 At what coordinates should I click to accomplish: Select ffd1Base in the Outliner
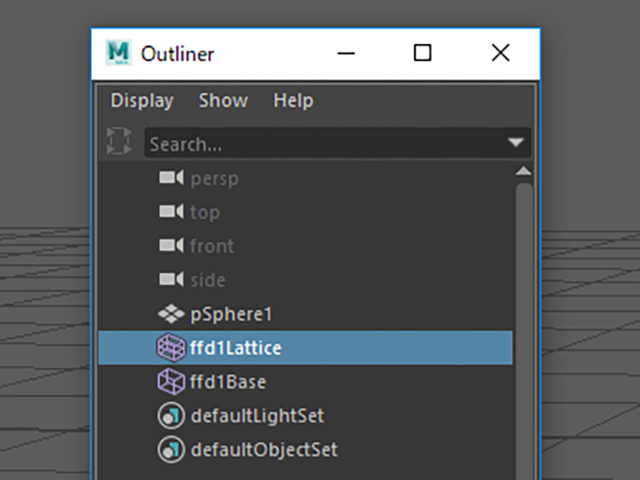tap(228, 382)
